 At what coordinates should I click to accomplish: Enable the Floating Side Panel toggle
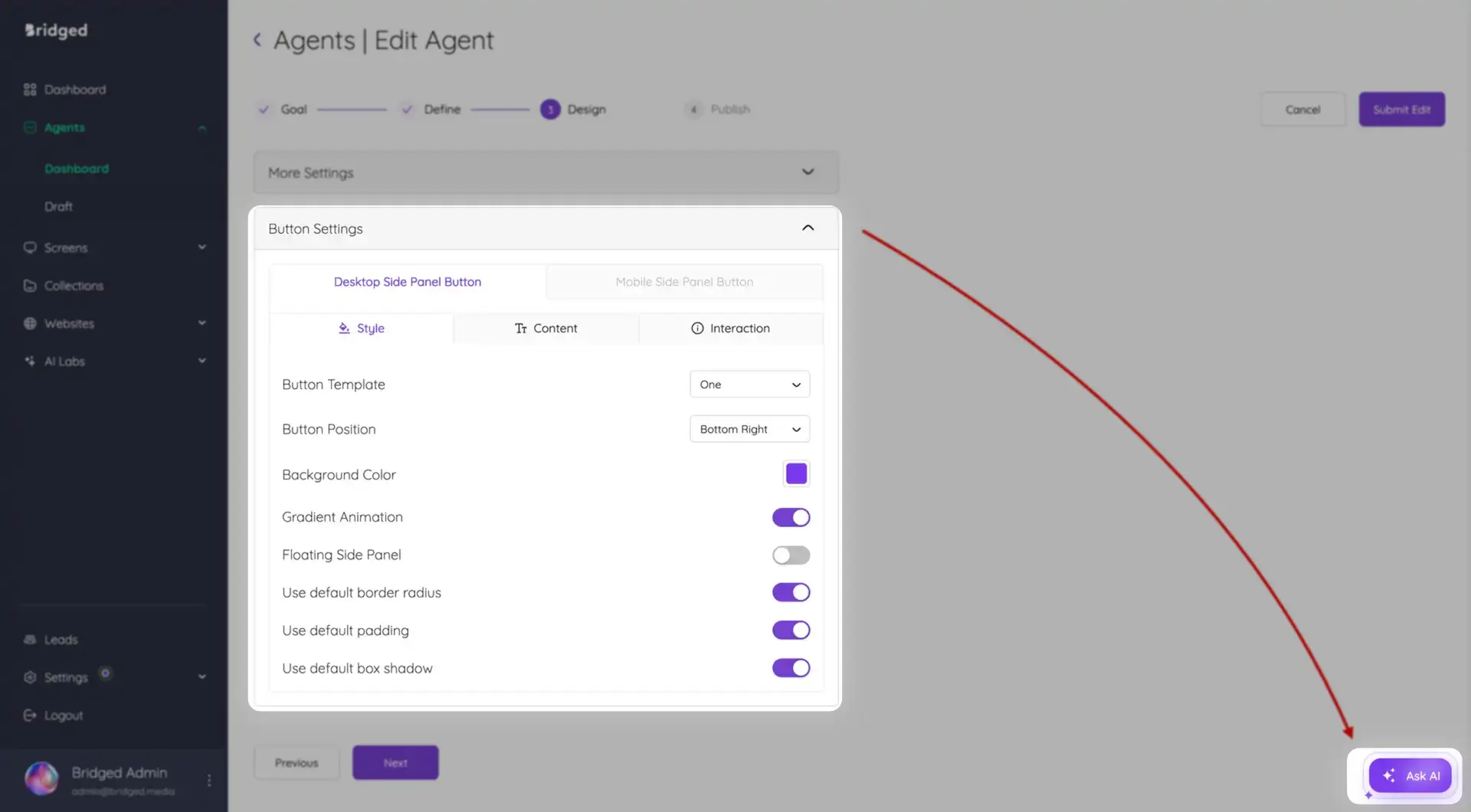[791, 555]
